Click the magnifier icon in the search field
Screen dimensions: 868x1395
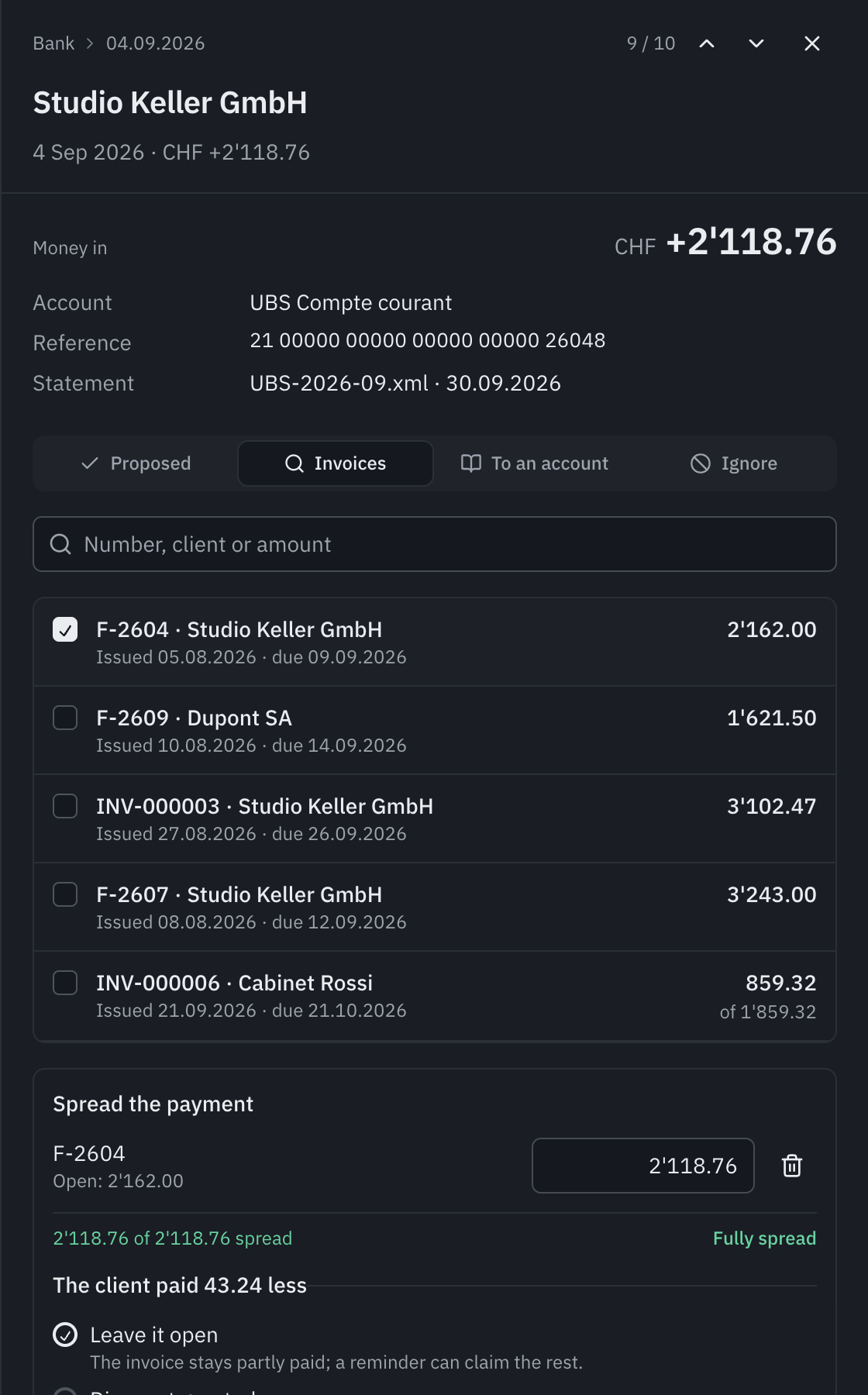(x=60, y=544)
